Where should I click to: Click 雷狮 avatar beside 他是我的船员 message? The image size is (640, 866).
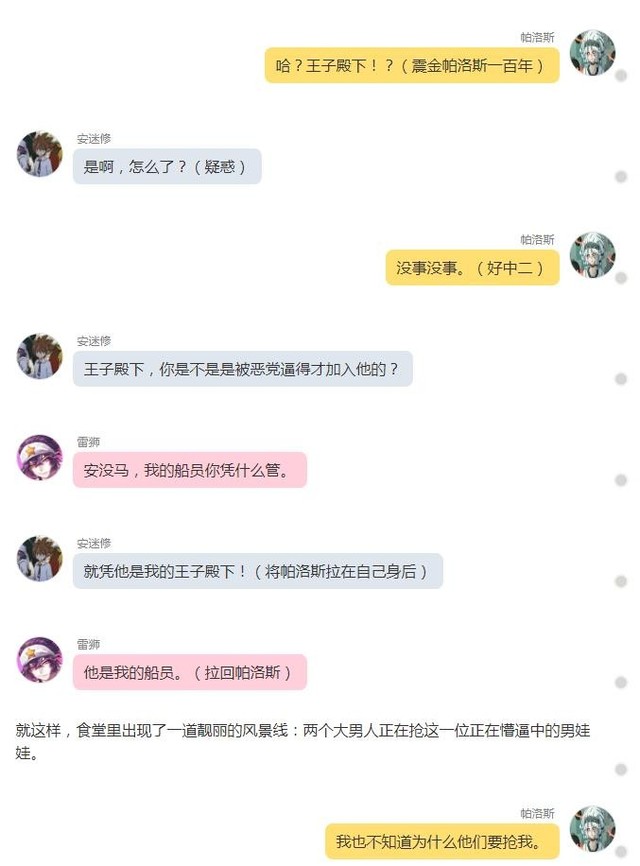[x=39, y=659]
